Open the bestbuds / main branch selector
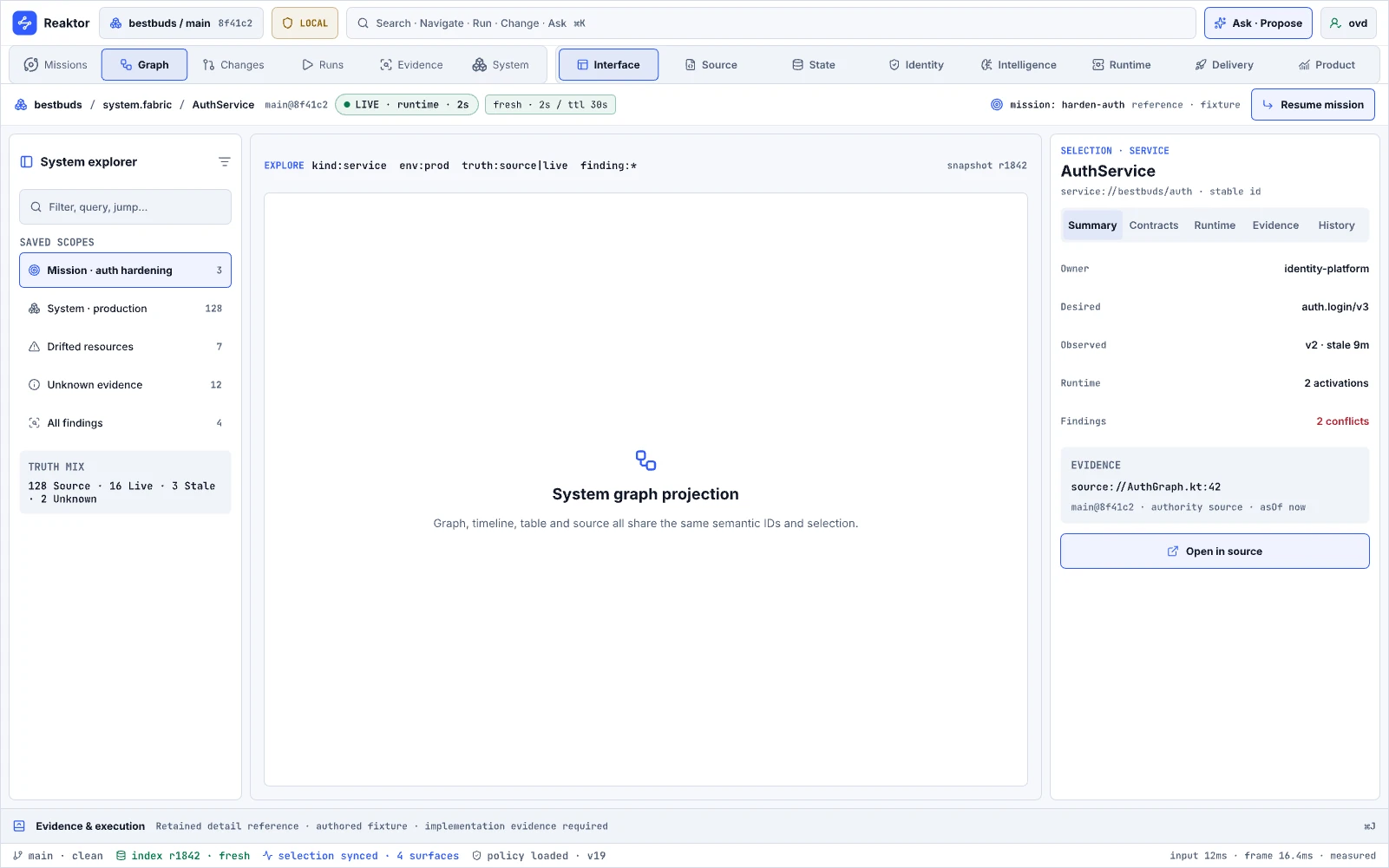Viewport: 1389px width, 868px height. tap(181, 23)
